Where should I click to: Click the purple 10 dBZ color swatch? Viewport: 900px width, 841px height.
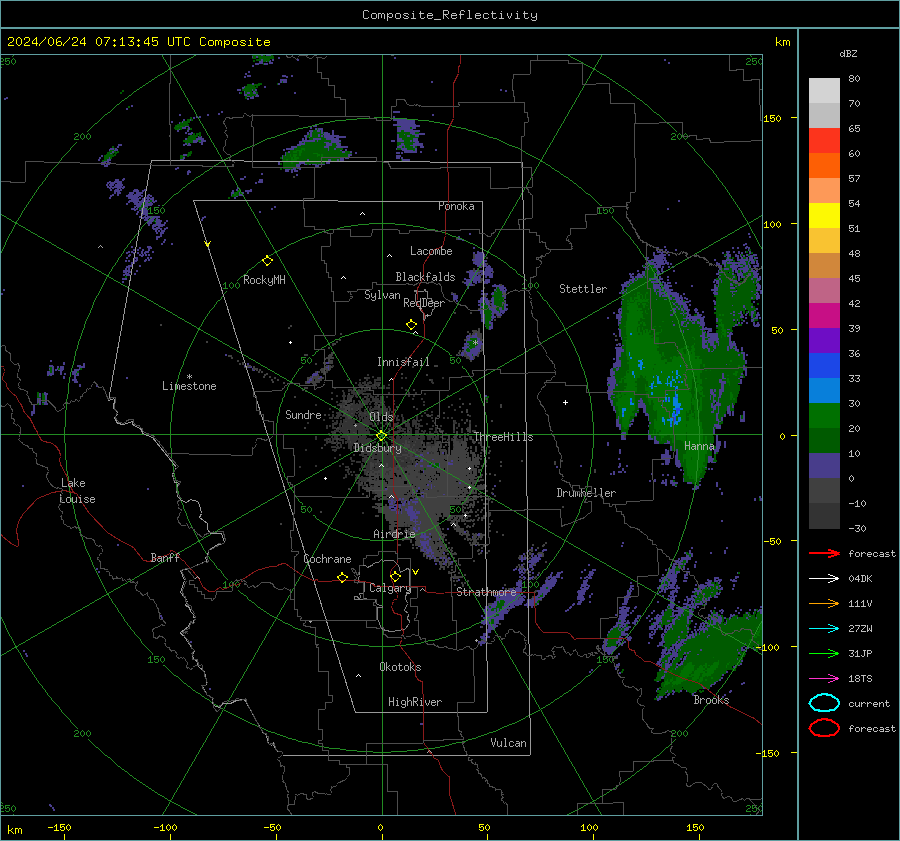pos(824,465)
